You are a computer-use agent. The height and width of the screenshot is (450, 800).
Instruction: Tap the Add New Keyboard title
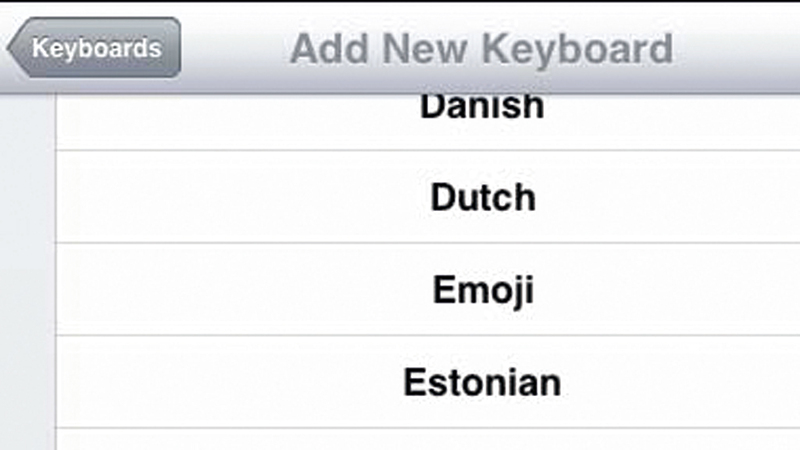(481, 48)
